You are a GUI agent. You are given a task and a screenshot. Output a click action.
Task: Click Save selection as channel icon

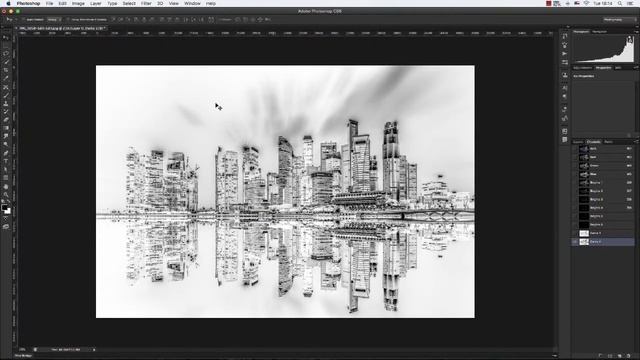[610, 356]
